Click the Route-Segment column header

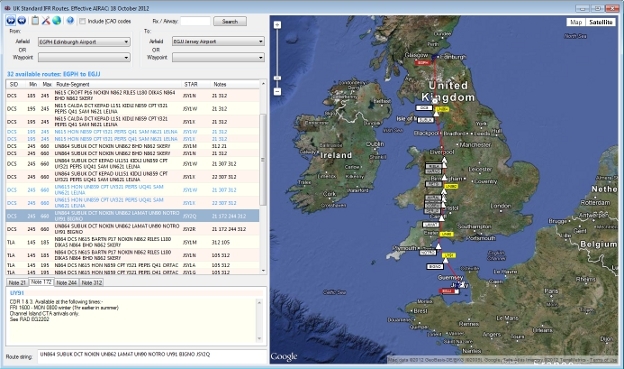coord(118,84)
